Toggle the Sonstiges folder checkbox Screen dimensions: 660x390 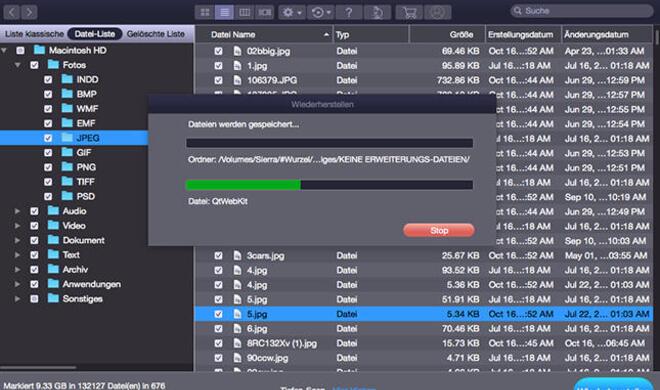[x=34, y=299]
